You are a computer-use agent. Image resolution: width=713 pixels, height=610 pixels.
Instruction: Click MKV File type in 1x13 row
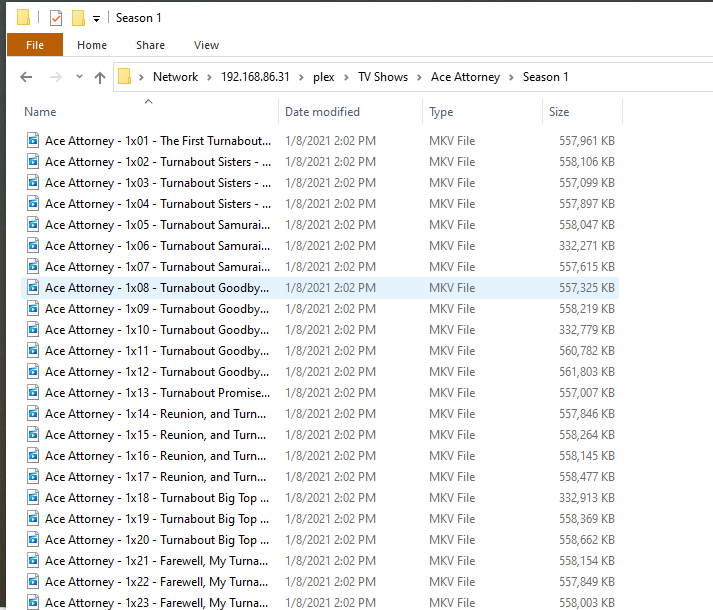[452, 393]
